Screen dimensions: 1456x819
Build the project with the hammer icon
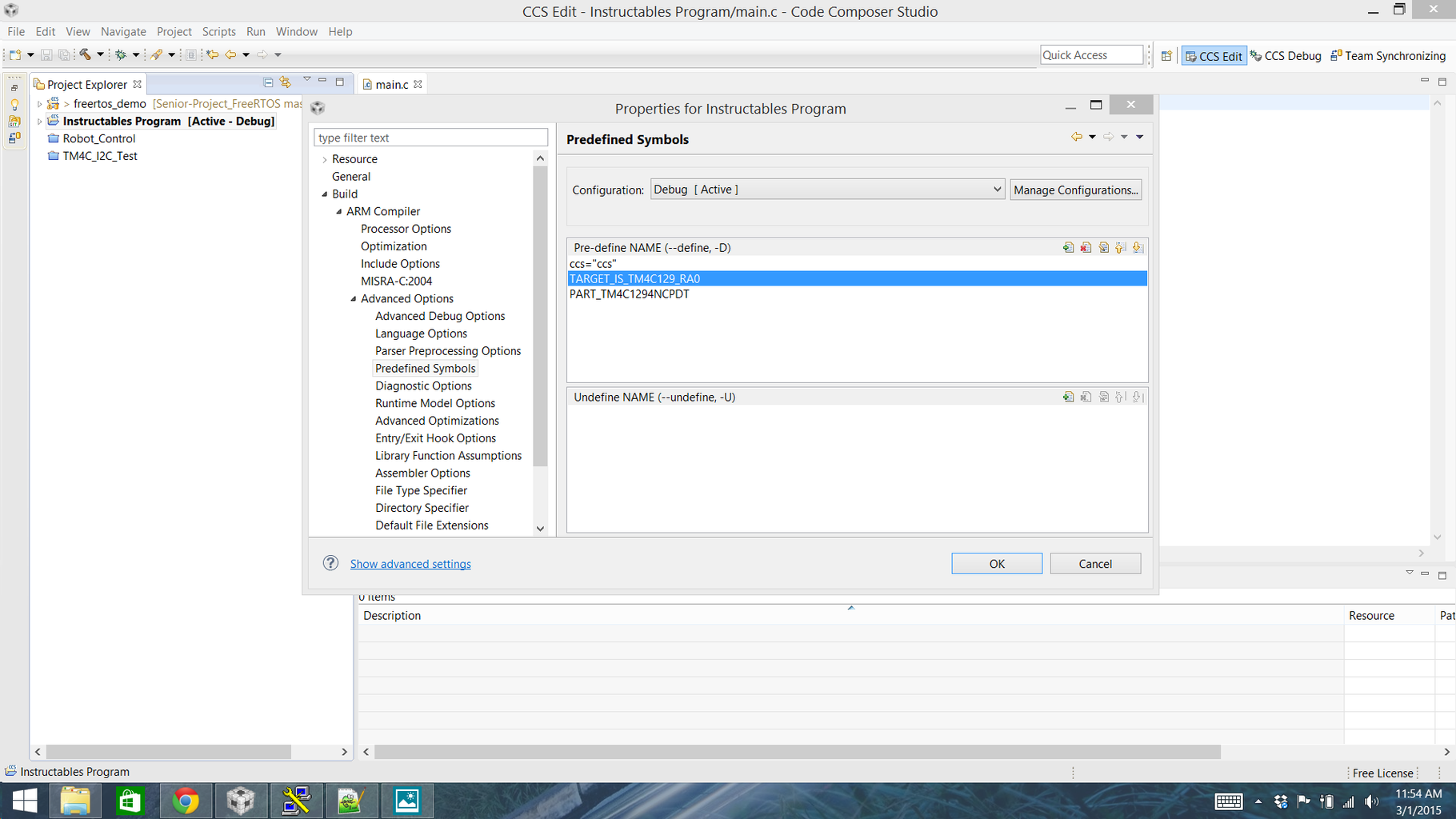click(x=85, y=55)
